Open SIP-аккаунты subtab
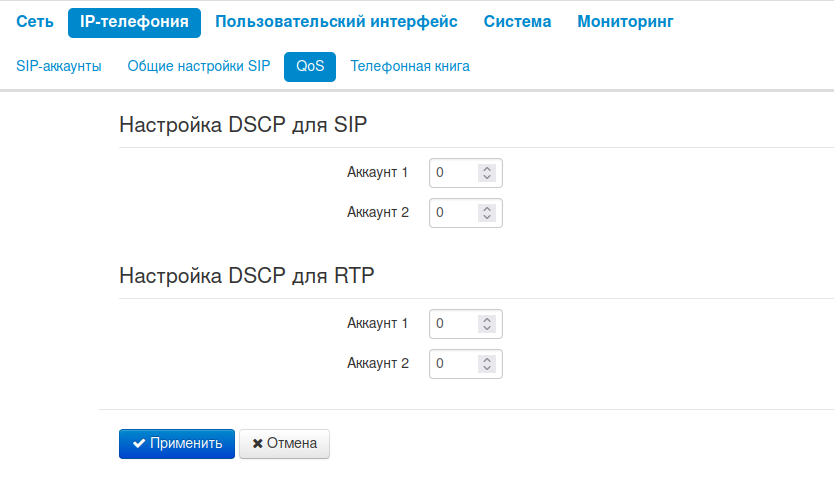The height and width of the screenshot is (482, 834). [x=59, y=66]
